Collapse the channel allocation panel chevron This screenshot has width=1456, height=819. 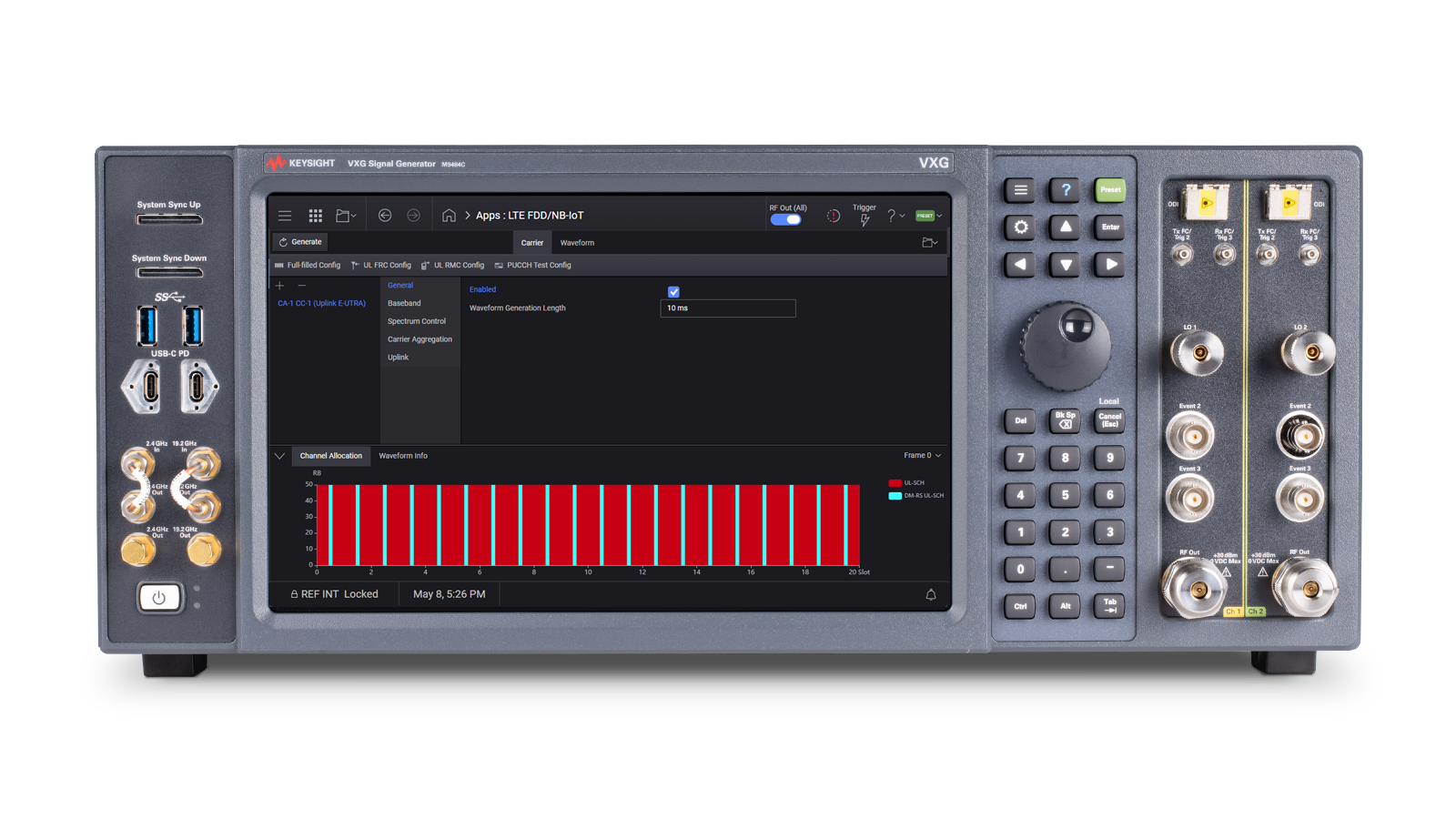(x=280, y=456)
